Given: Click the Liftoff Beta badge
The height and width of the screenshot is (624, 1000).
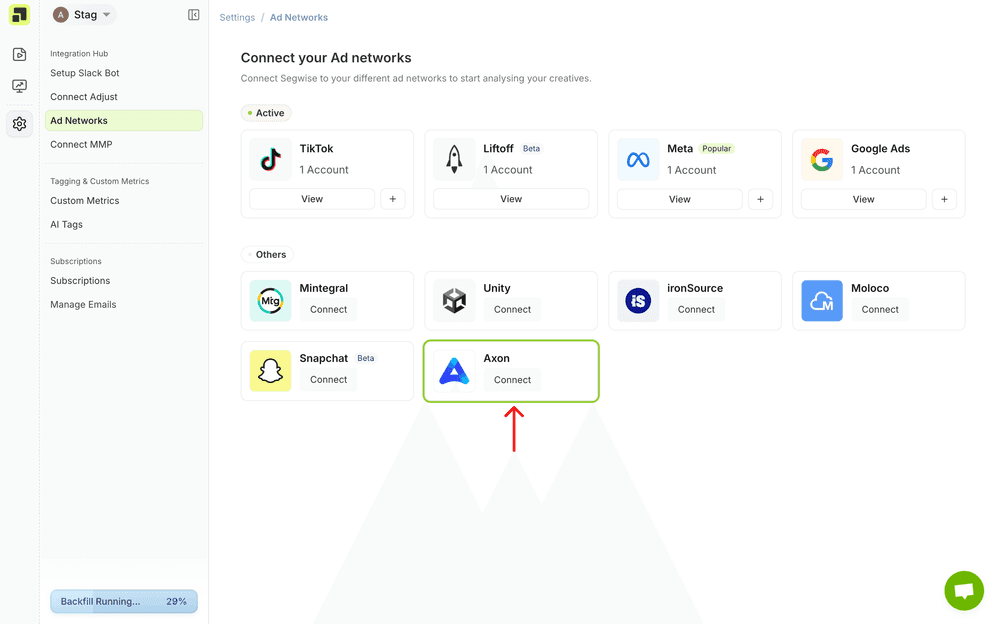Looking at the screenshot, I should [531, 149].
